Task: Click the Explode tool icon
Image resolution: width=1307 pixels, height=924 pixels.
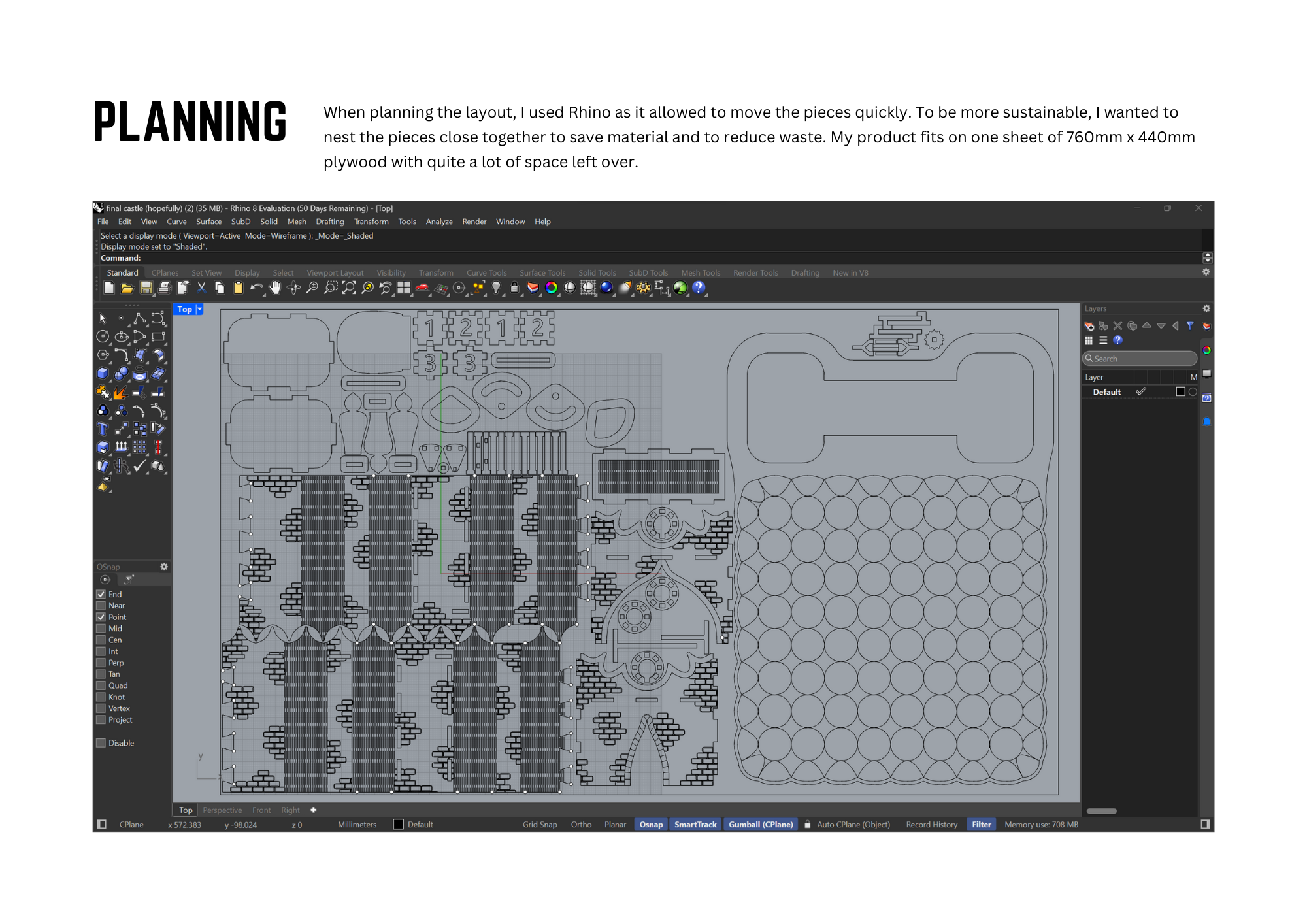Action: pos(121,392)
